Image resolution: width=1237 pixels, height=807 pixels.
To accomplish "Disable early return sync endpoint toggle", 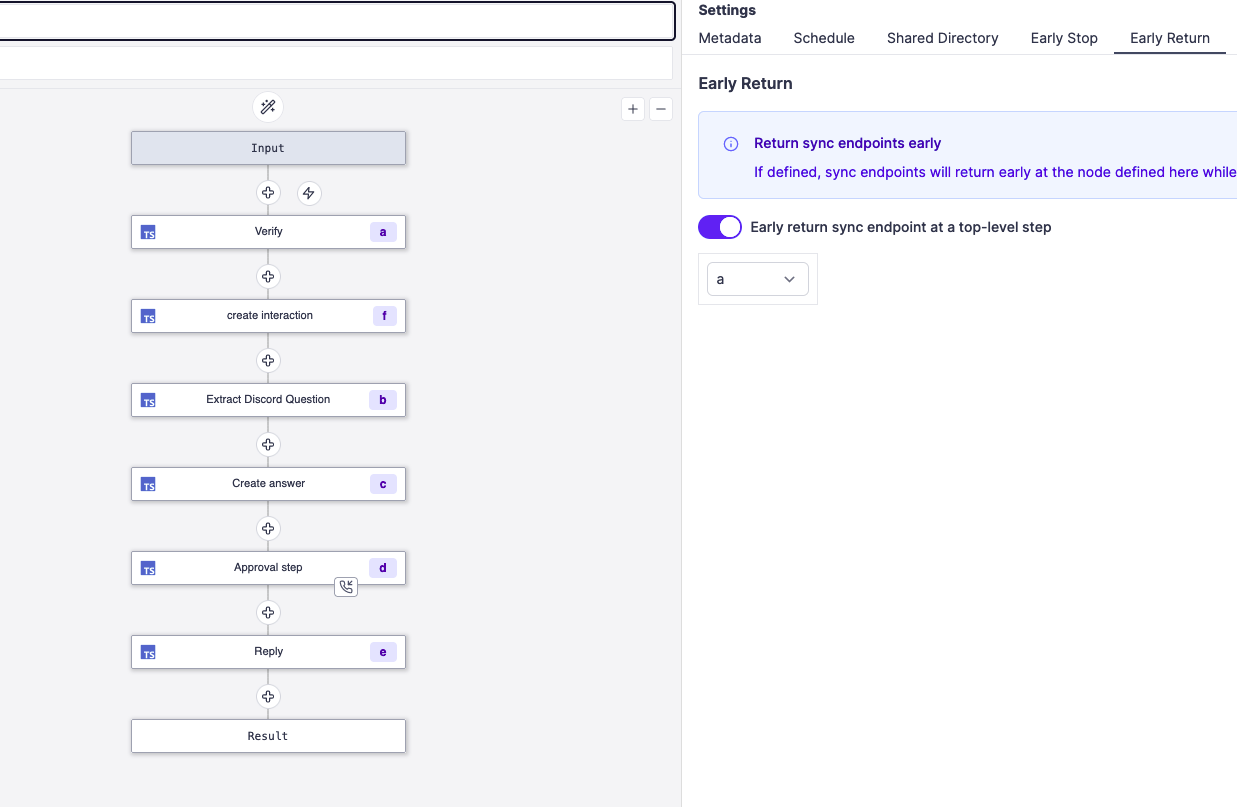I will coord(720,227).
